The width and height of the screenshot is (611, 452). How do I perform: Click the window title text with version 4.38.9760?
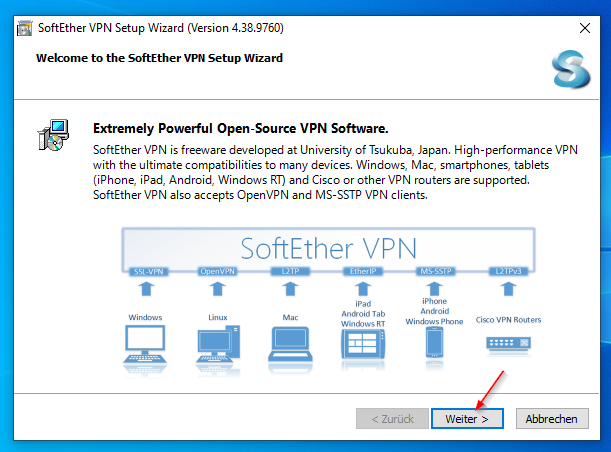(x=161, y=28)
